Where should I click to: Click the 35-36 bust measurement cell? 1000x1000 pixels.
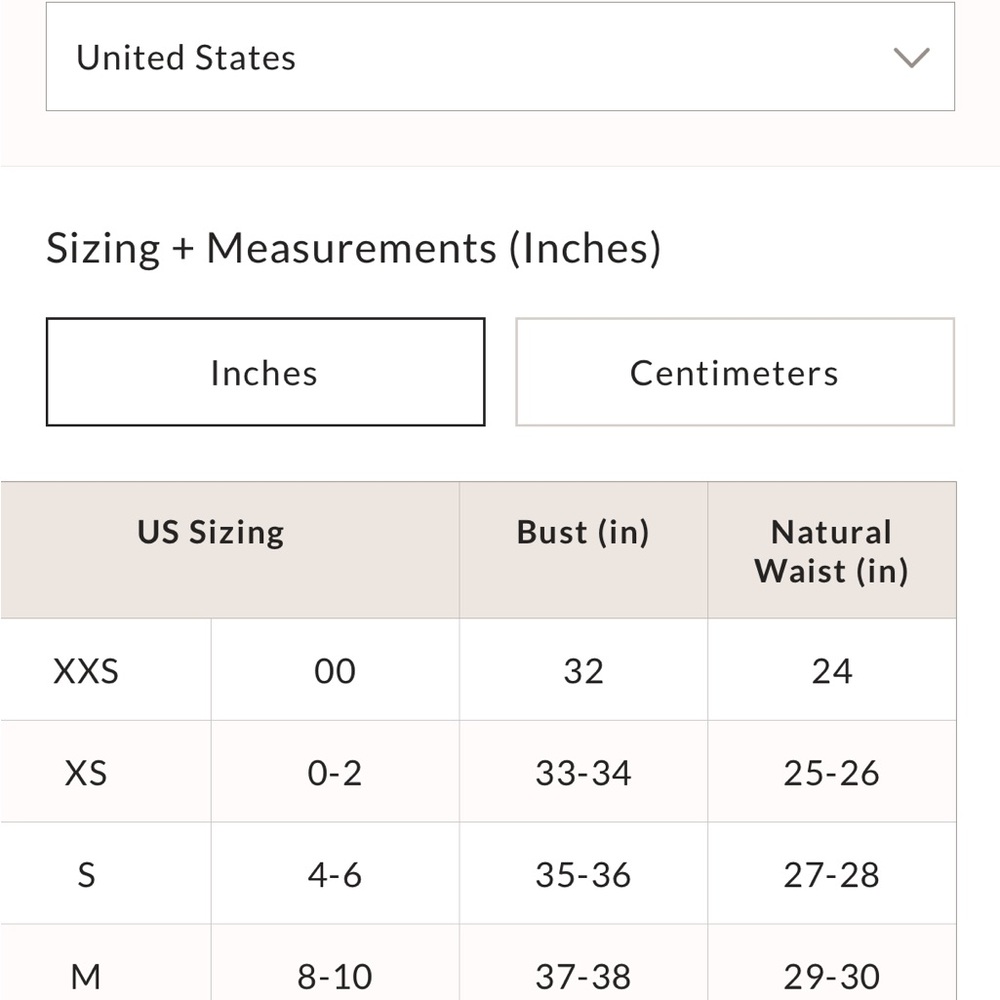click(584, 874)
